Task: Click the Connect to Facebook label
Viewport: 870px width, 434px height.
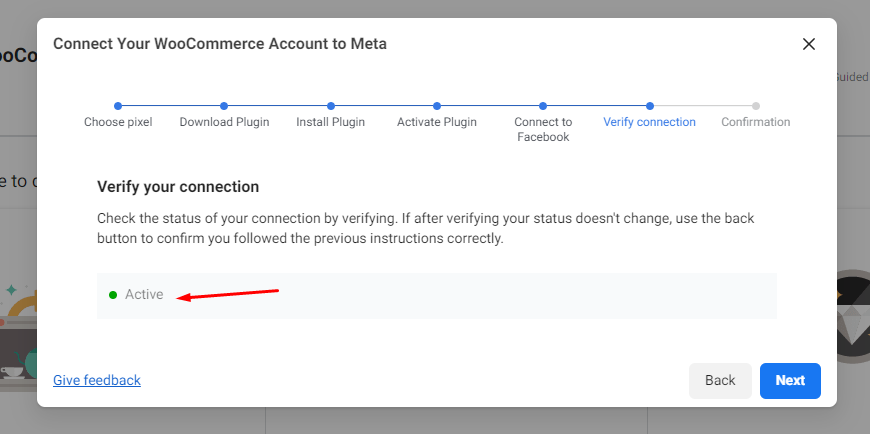Action: (x=543, y=129)
